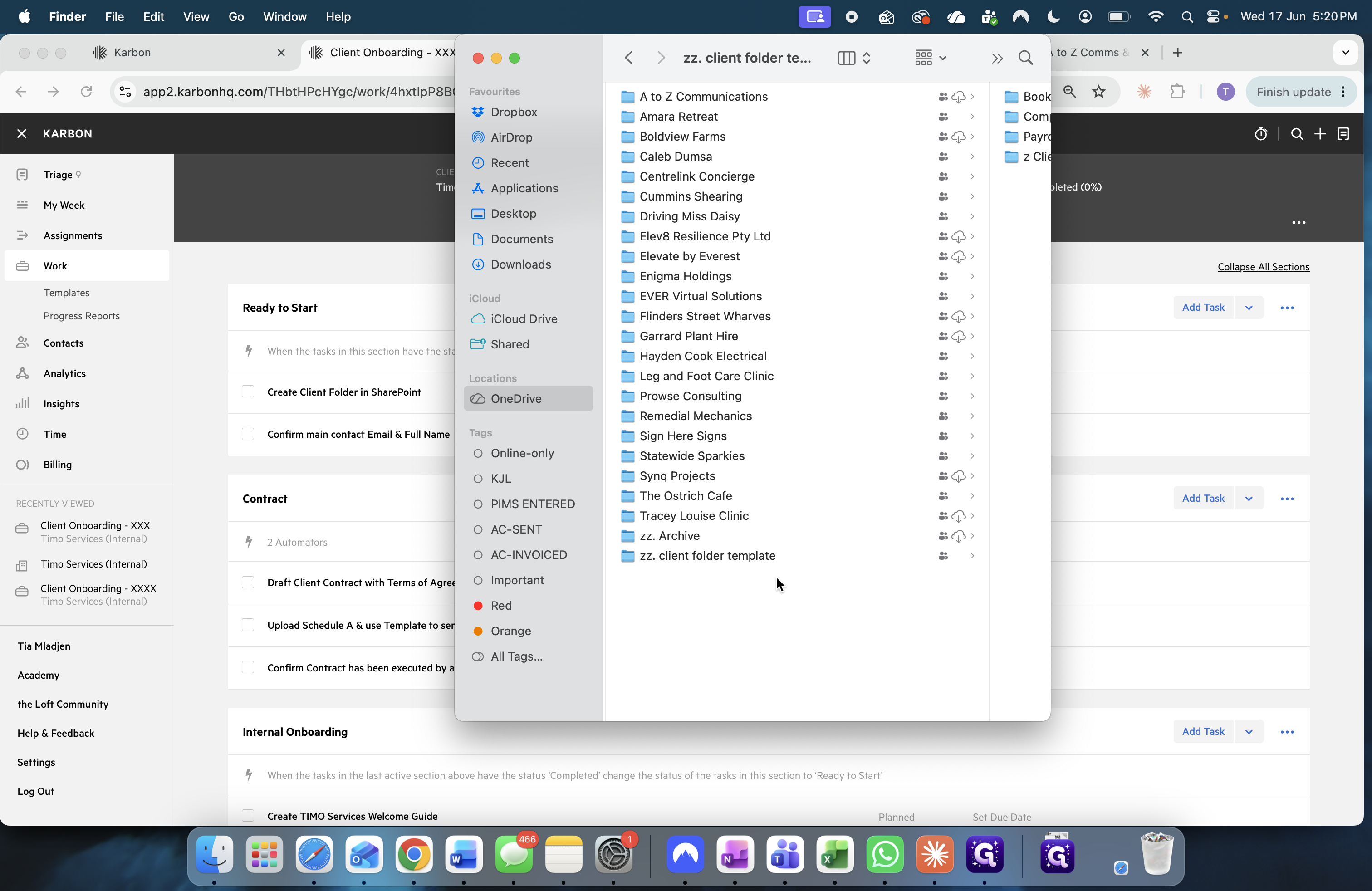1372x891 pixels.
Task: Open Time in Karbon sidebar
Action: click(87, 434)
